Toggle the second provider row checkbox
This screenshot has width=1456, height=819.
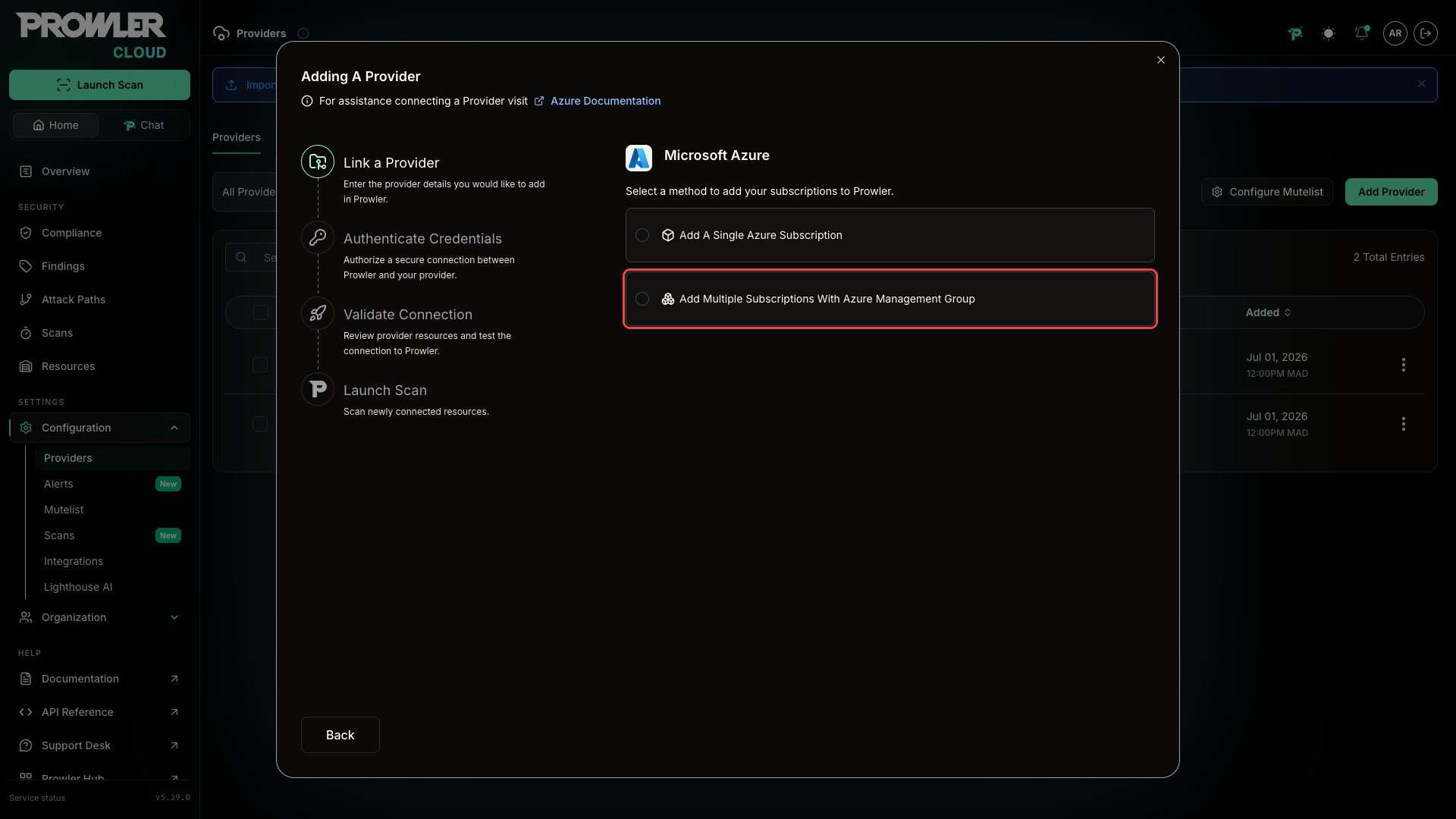260,424
